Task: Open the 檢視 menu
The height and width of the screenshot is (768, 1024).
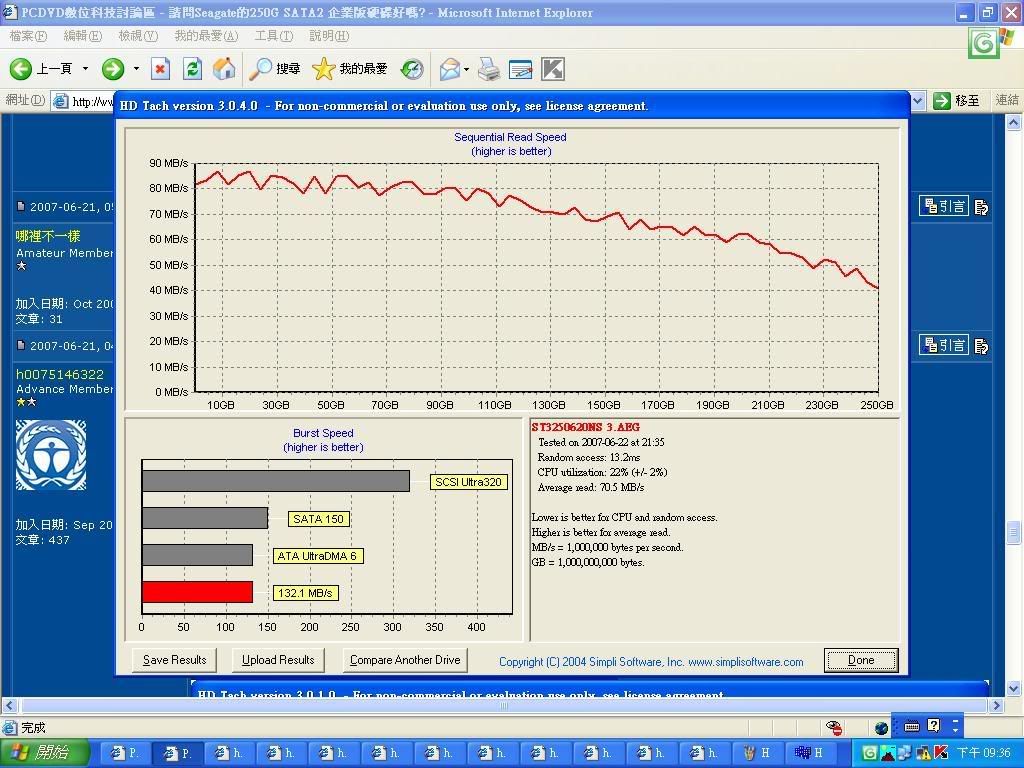Action: point(138,36)
